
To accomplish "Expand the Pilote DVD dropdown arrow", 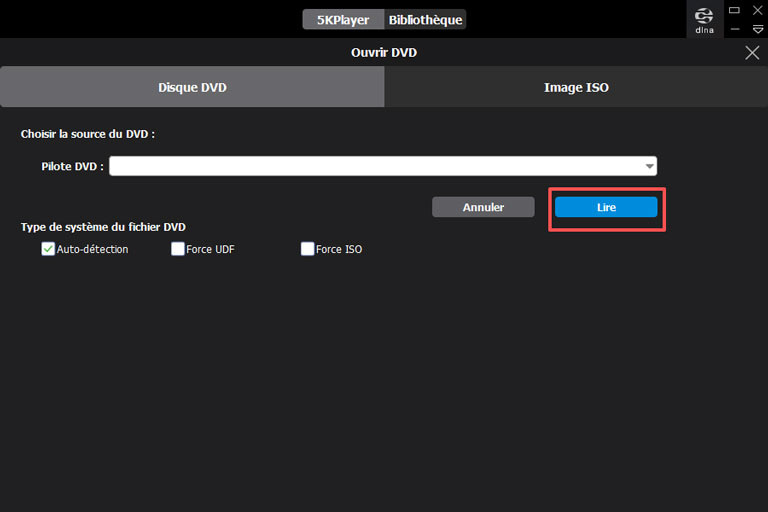I will click(649, 167).
